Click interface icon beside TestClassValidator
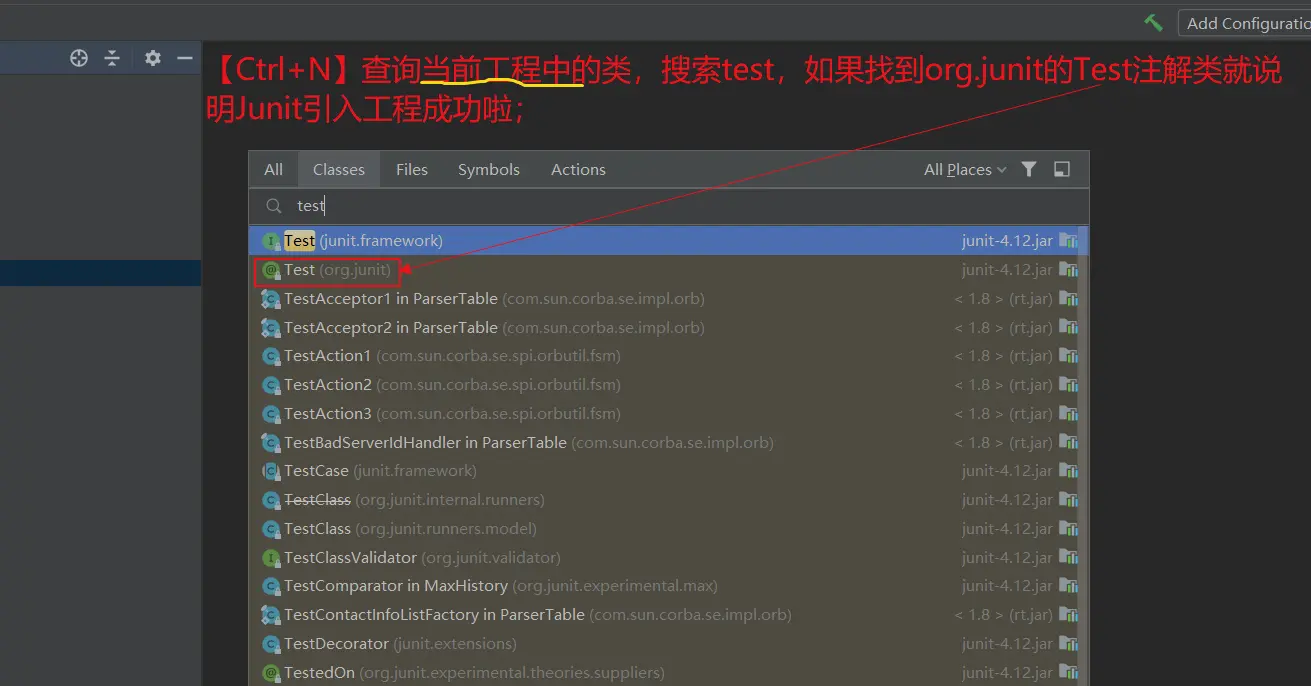This screenshot has height=686, width=1311. (270, 558)
